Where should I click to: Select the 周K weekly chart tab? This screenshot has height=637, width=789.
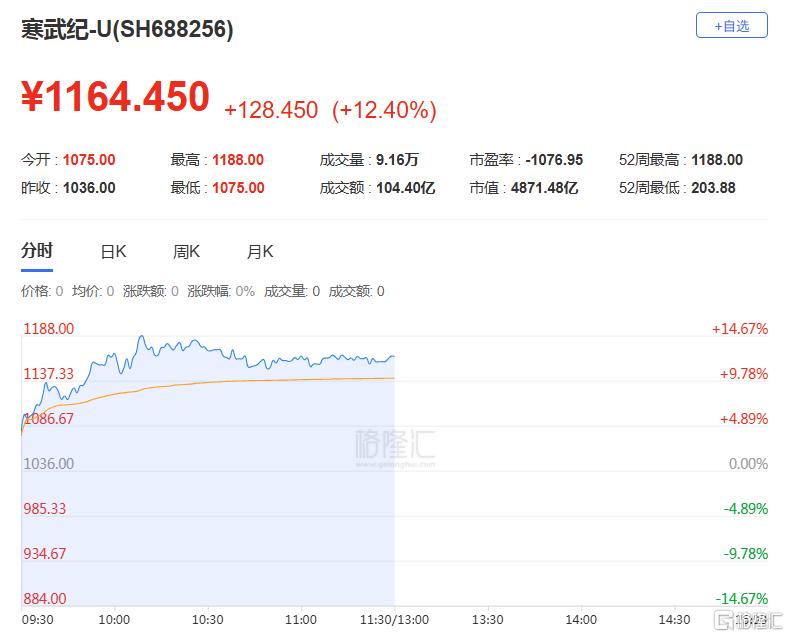[x=186, y=252]
